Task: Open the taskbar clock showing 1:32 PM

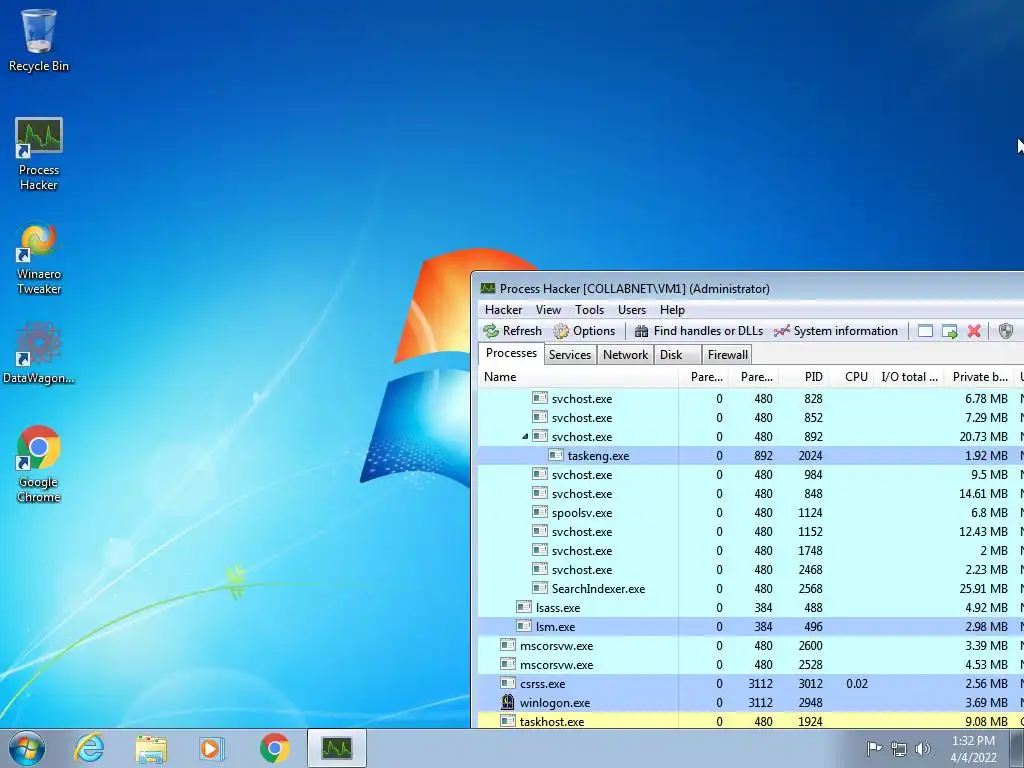Action: [x=973, y=749]
